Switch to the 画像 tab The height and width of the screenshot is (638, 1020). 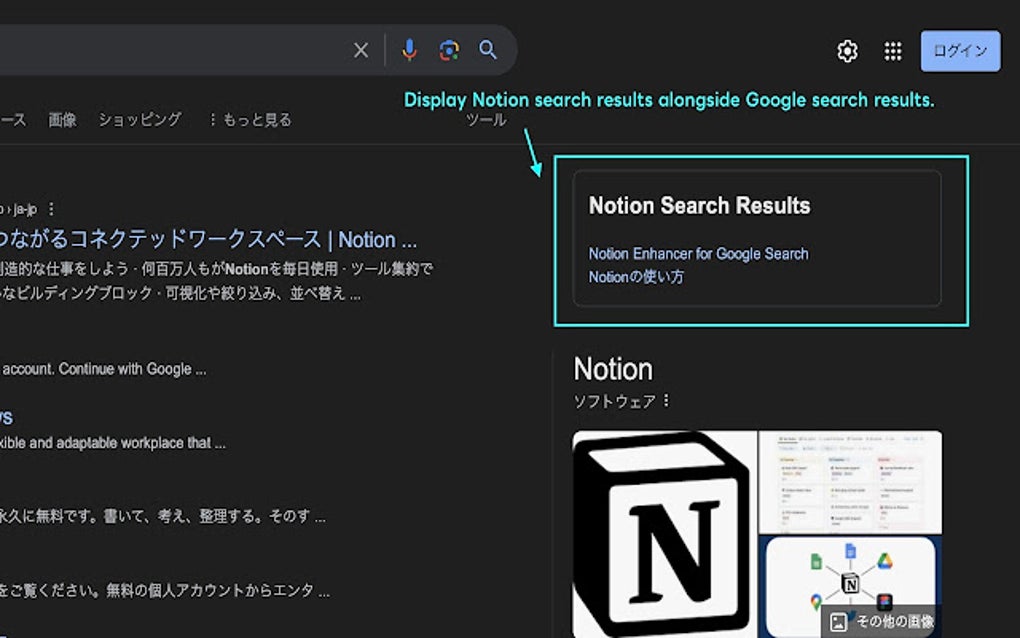[64, 119]
